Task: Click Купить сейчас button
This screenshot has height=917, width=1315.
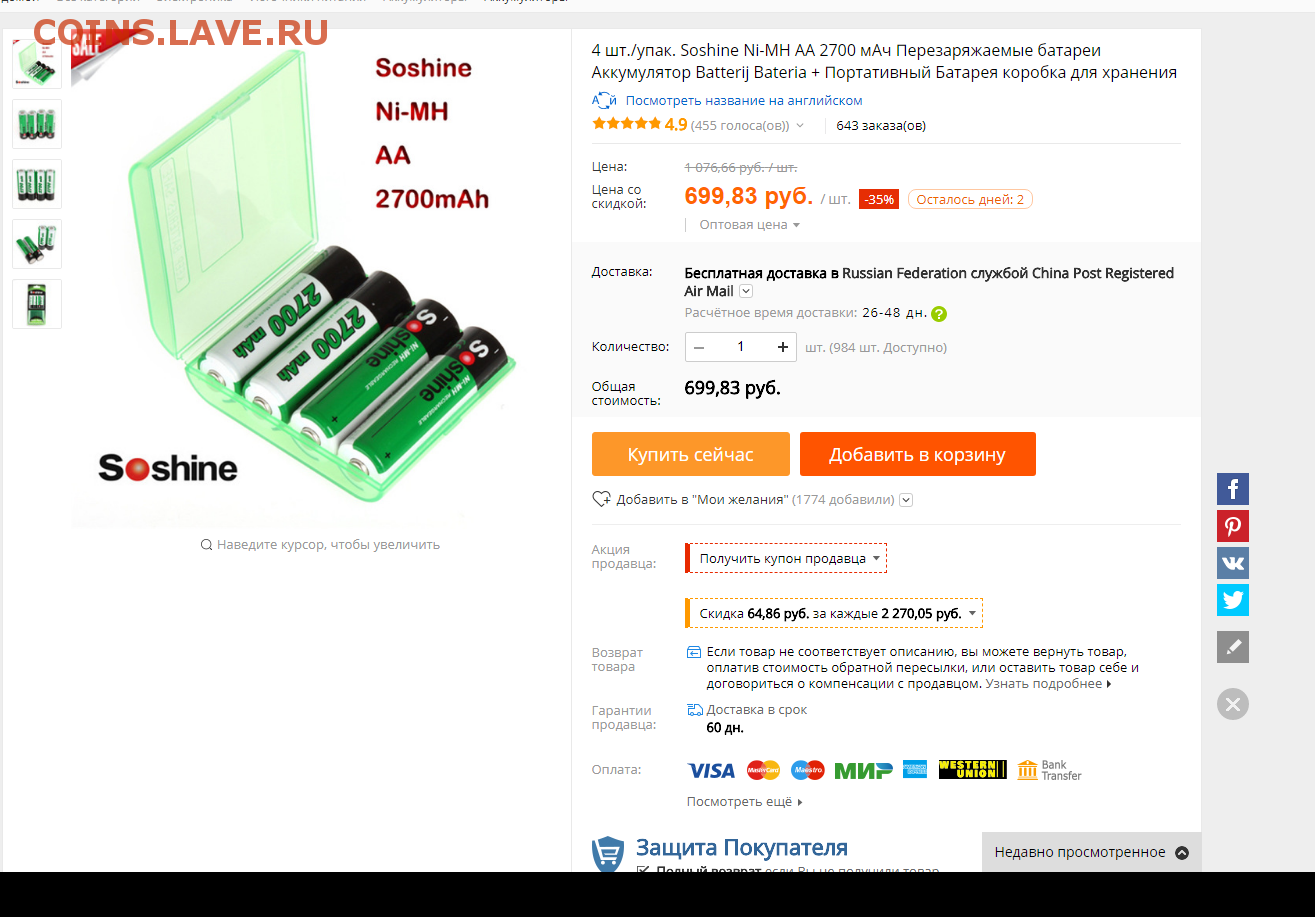Action: [691, 454]
